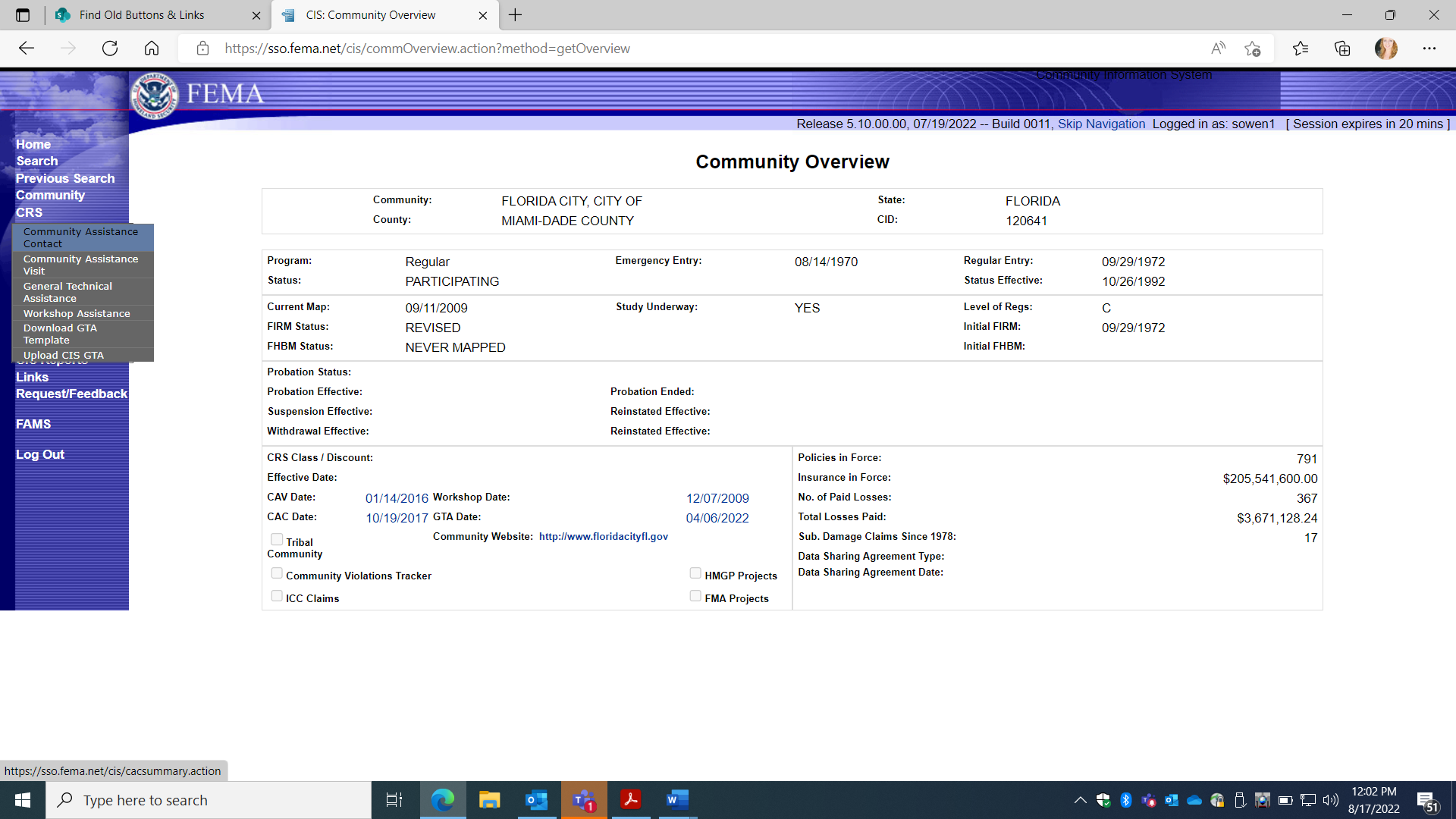Toggle the FMA Projects checkbox
Screen dimensions: 1456x819
pos(695,596)
